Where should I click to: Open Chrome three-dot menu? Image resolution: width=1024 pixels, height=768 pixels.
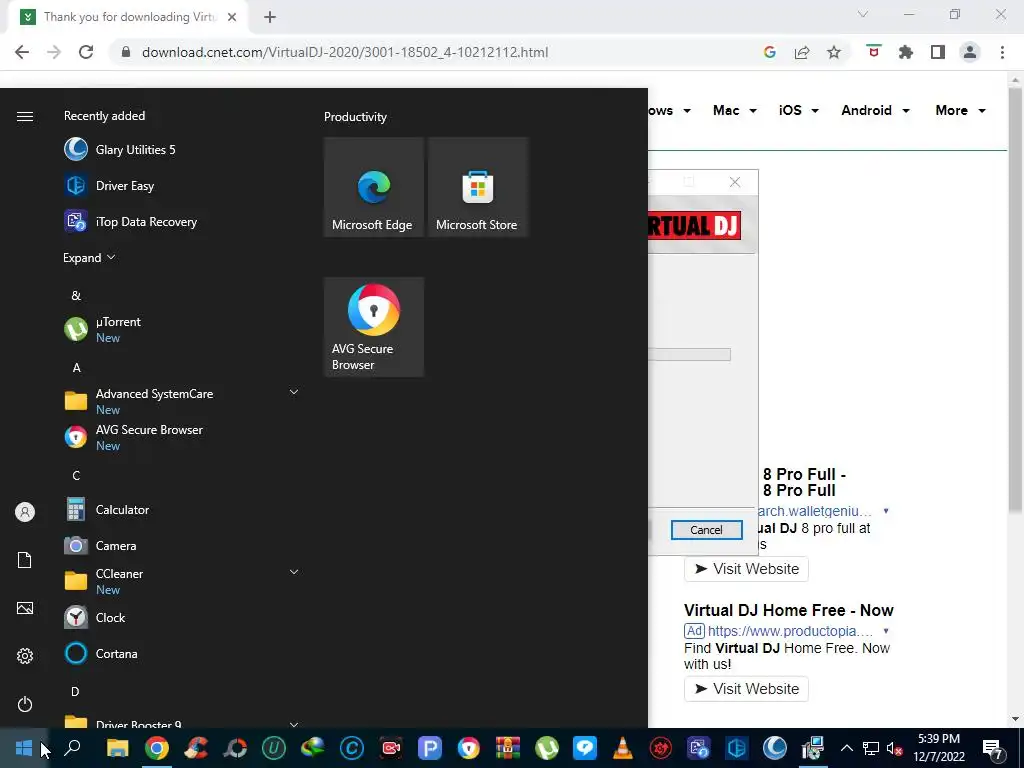1002,52
